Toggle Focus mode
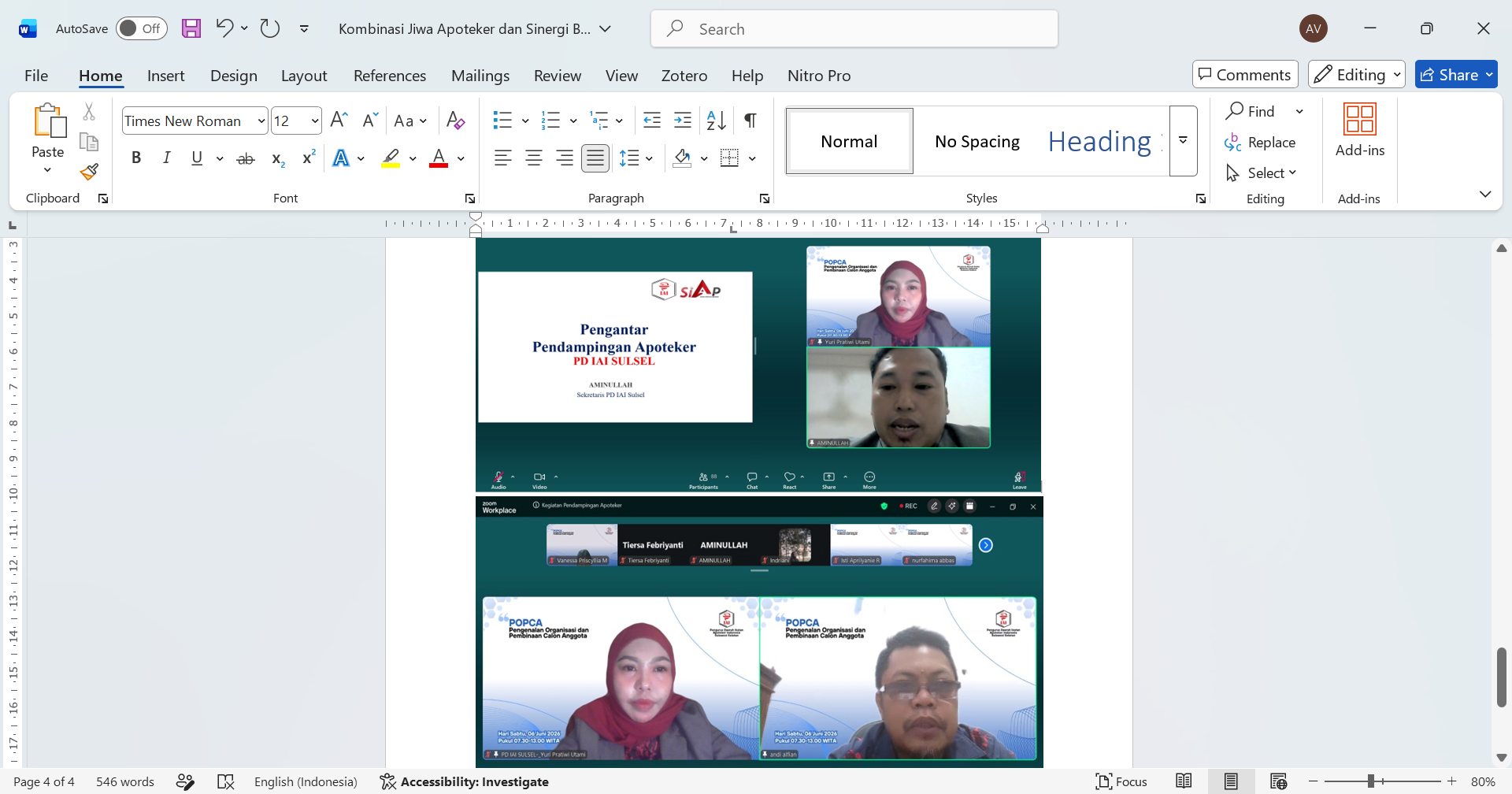 click(x=1121, y=781)
